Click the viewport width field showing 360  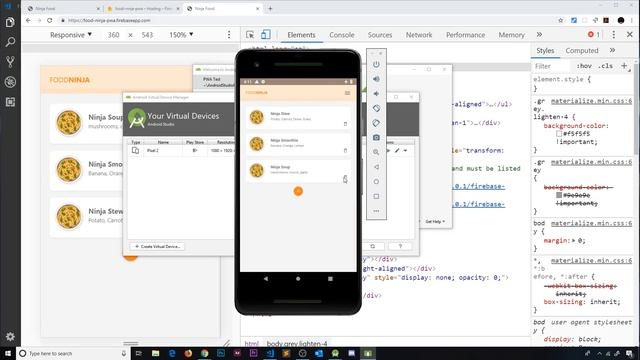point(113,35)
